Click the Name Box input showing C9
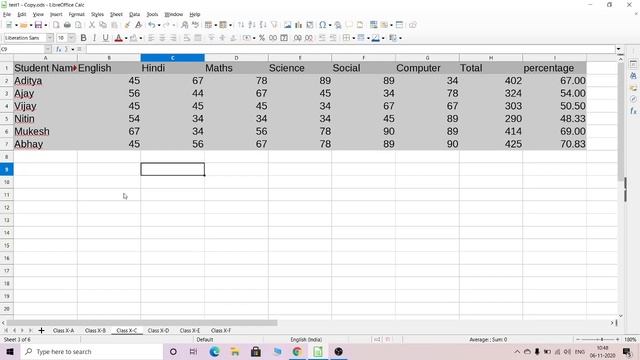640x360 pixels. 22,49
